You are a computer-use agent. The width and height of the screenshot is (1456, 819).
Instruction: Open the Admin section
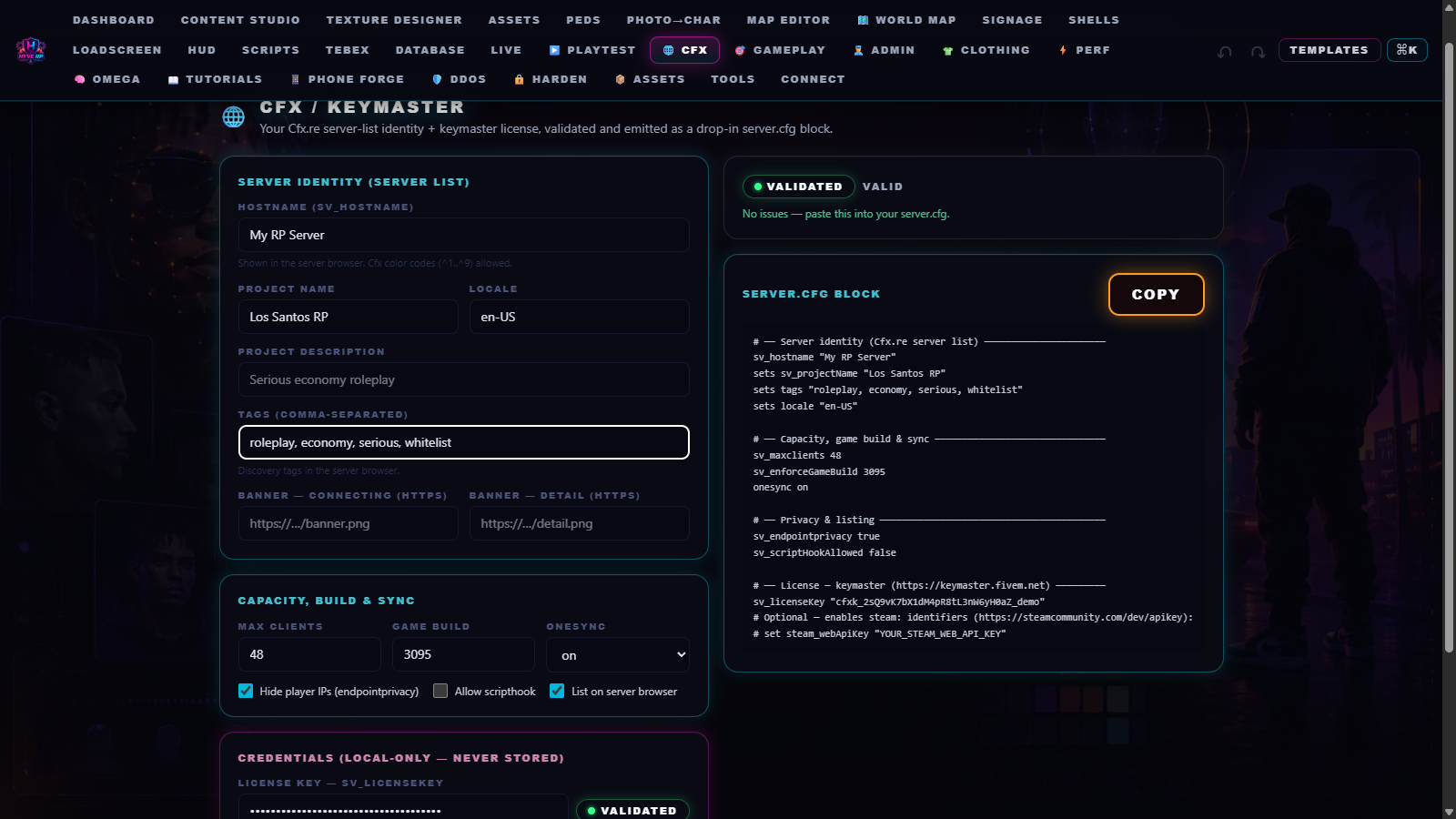tap(884, 50)
